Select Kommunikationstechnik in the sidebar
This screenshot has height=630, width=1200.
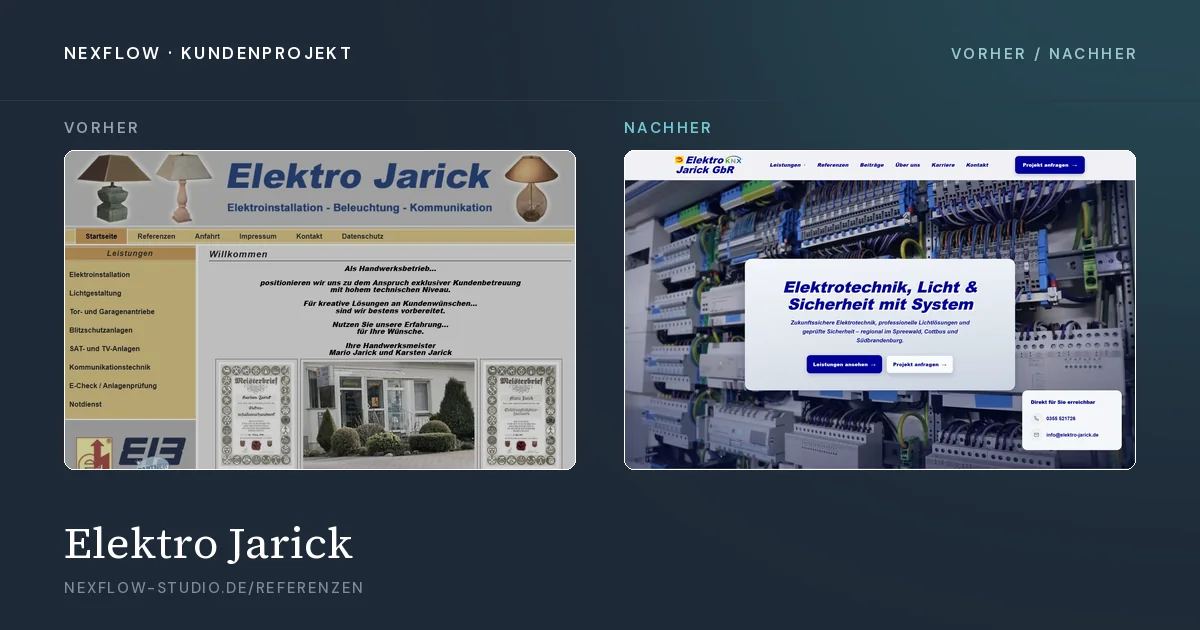(110, 367)
